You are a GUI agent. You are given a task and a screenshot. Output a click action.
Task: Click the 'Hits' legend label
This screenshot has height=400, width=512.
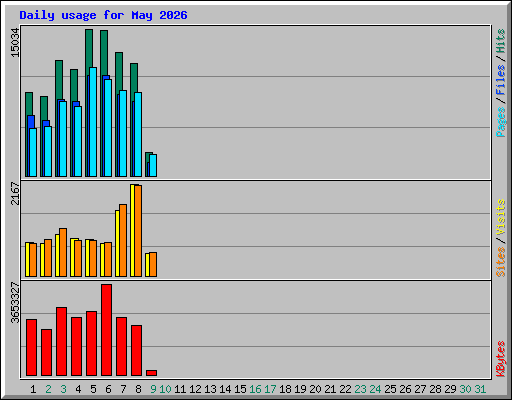tap(500, 41)
